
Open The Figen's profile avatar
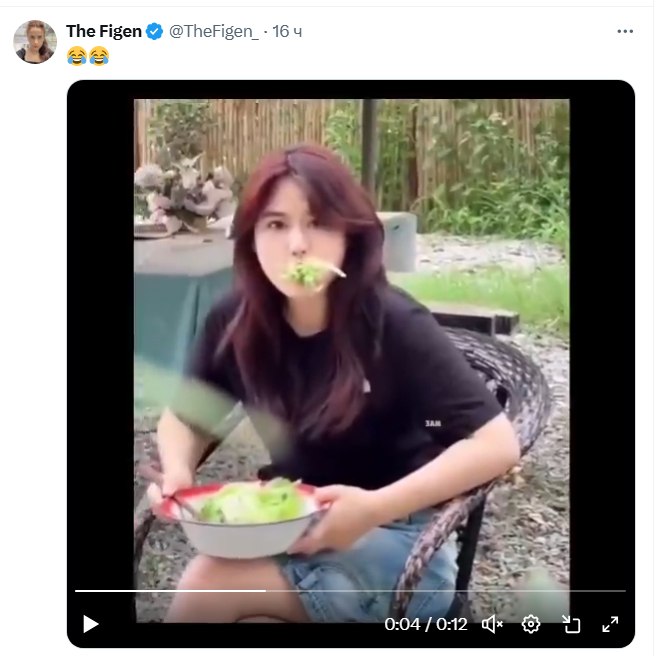[x=35, y=42]
